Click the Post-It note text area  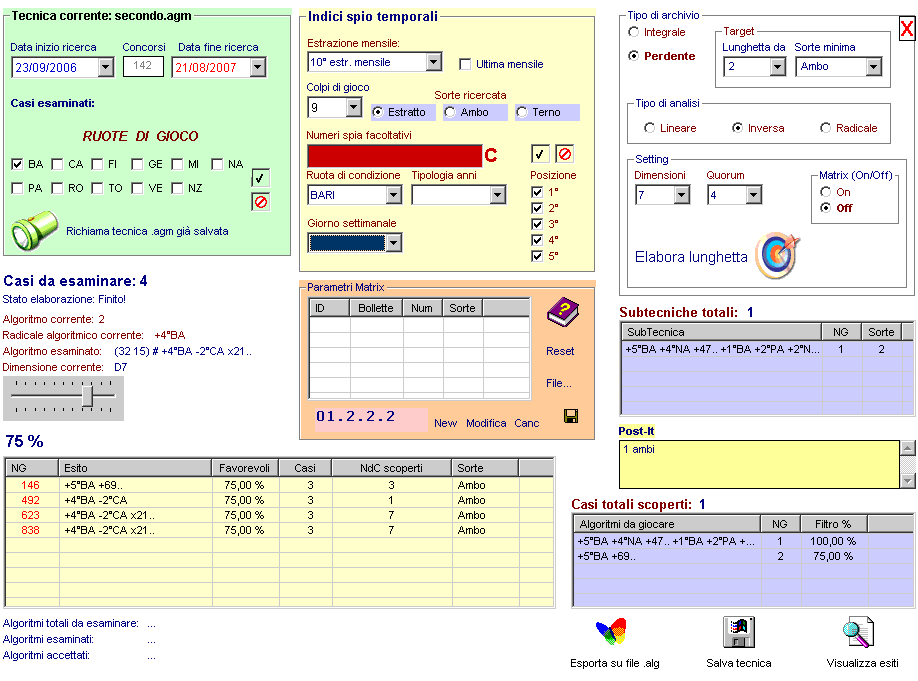tap(759, 464)
